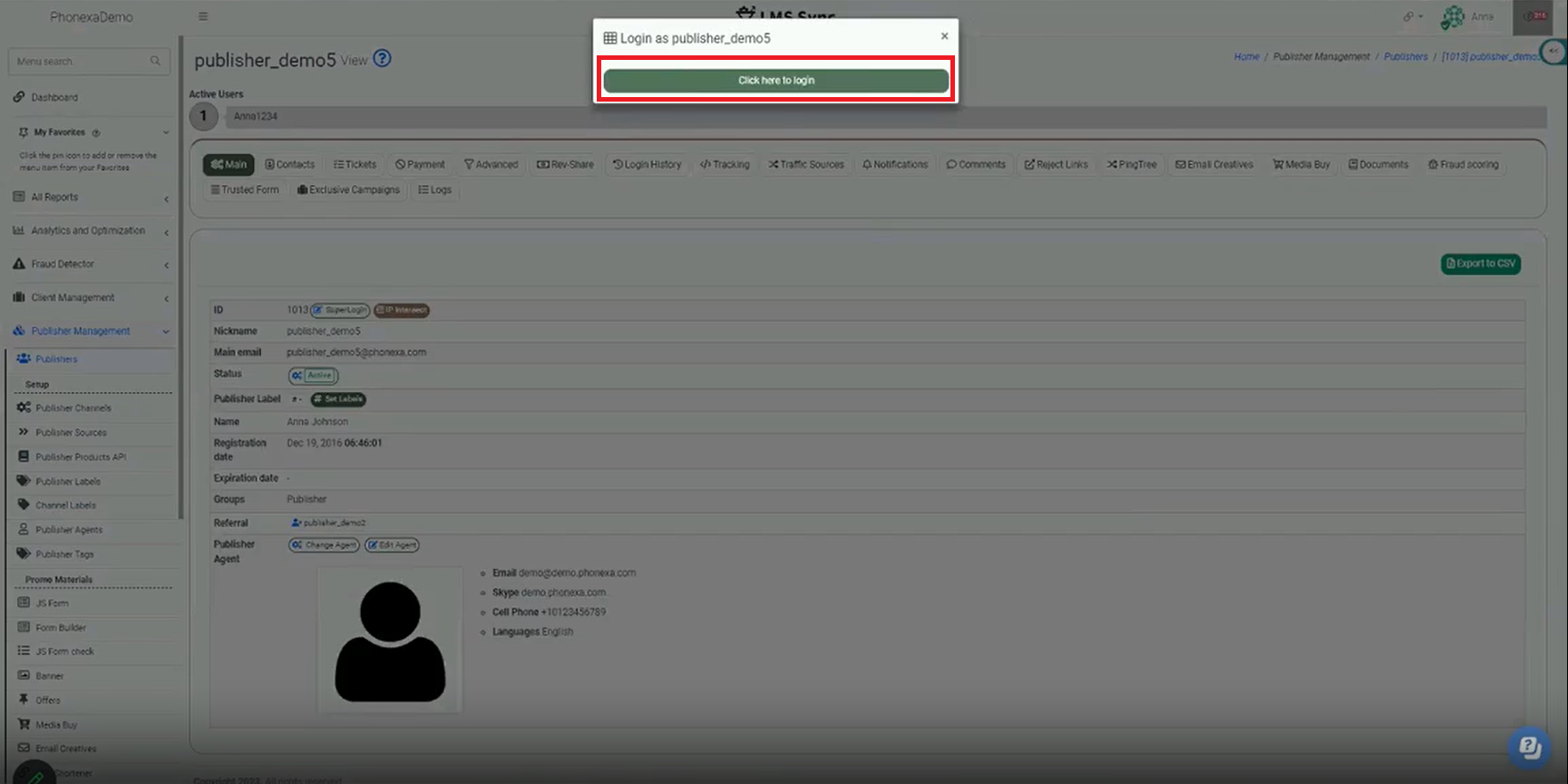Click the Menu search input field

[80, 61]
